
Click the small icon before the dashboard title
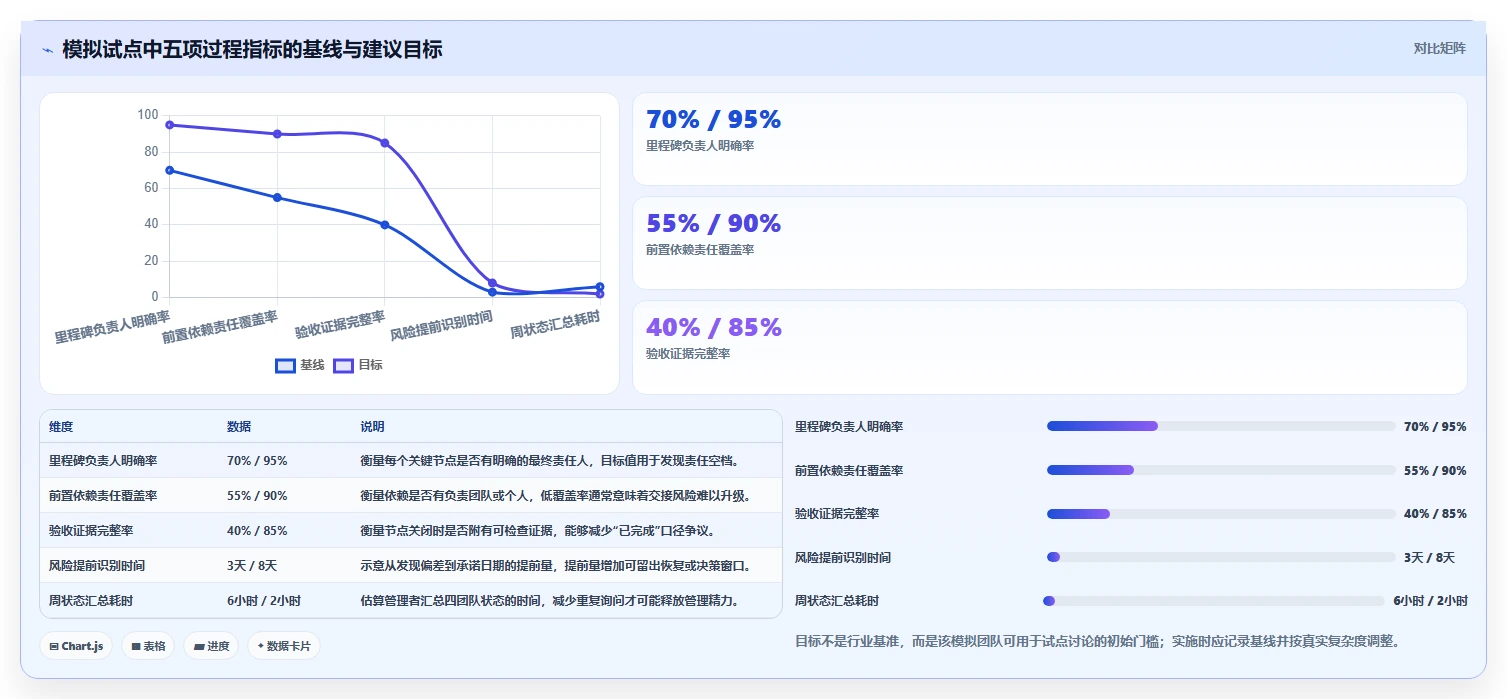click(47, 50)
